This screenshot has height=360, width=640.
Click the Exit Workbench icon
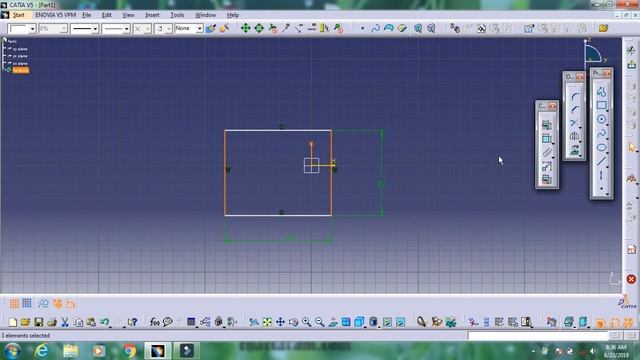coord(631,65)
